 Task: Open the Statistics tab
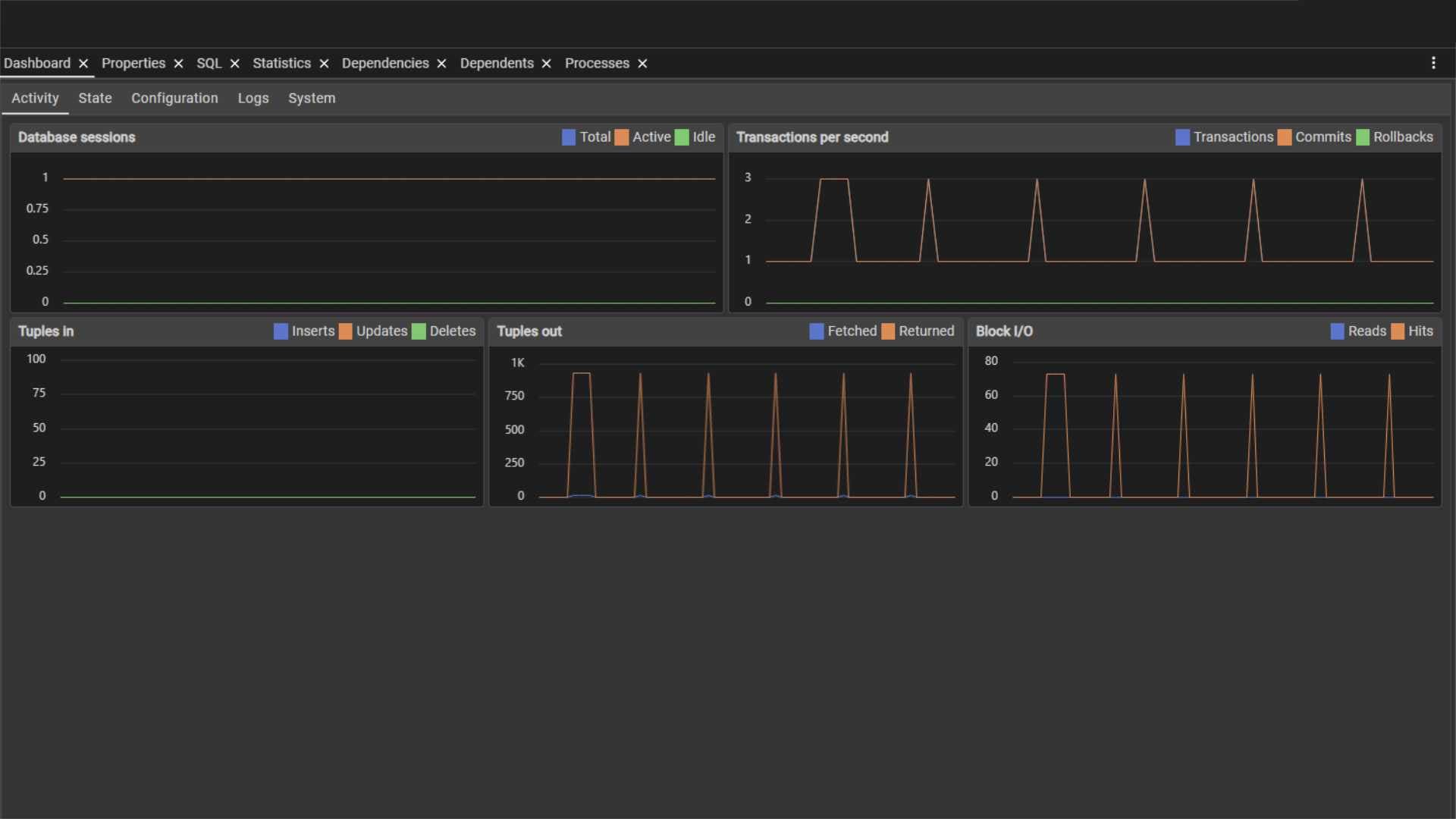pyautogui.click(x=281, y=63)
